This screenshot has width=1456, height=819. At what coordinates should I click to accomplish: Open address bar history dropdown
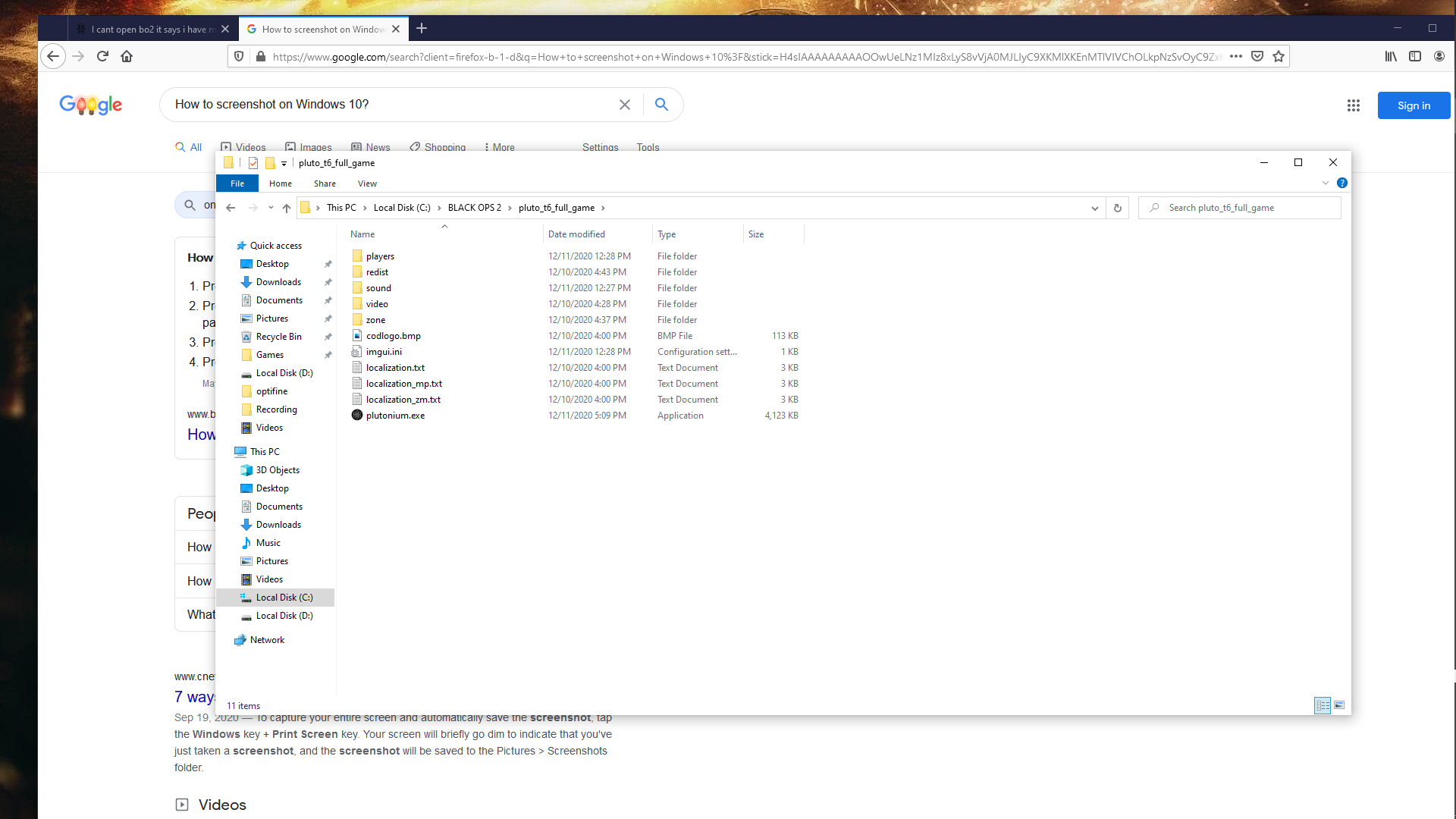1094,208
